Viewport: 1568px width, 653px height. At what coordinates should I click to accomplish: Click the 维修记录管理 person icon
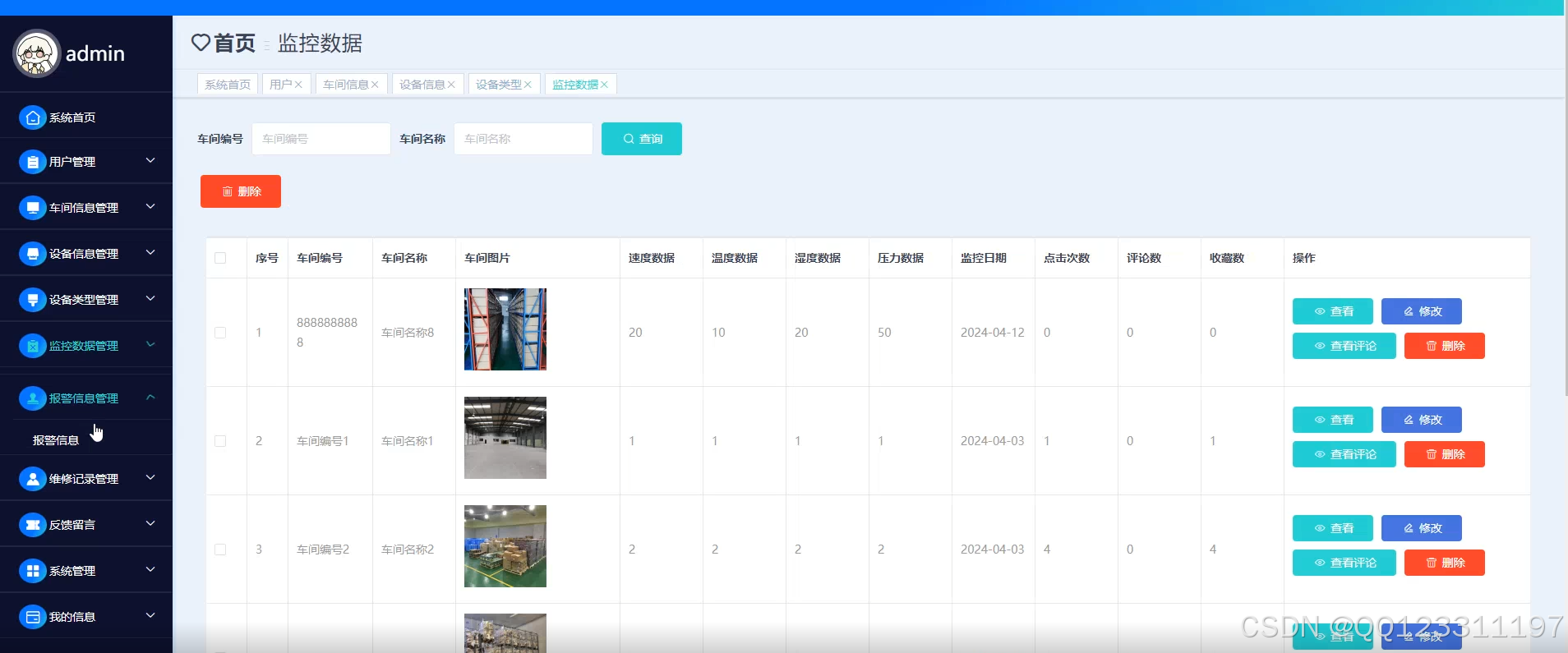tap(33, 479)
